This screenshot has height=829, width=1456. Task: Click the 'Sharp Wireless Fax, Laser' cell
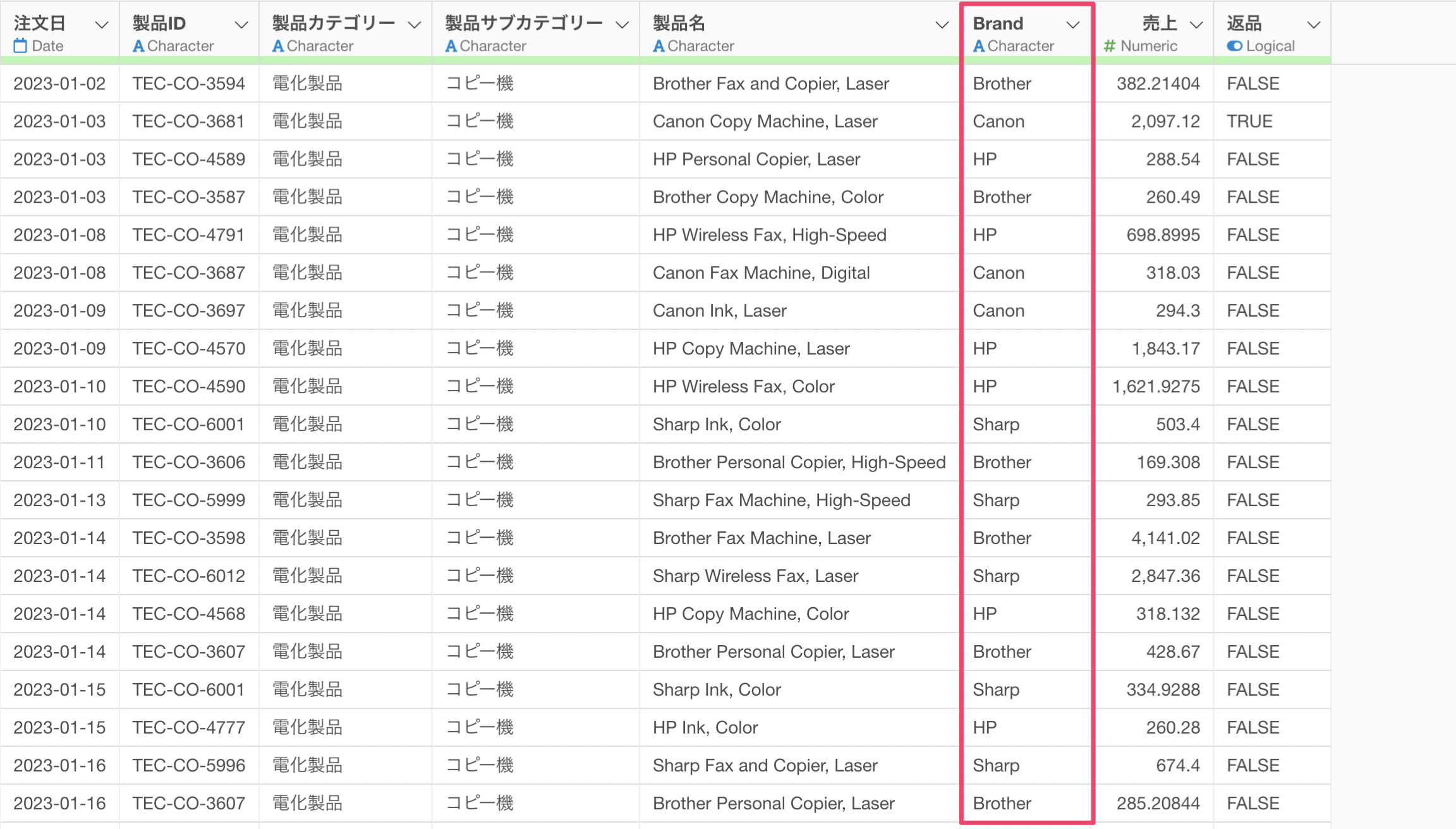tap(799, 576)
